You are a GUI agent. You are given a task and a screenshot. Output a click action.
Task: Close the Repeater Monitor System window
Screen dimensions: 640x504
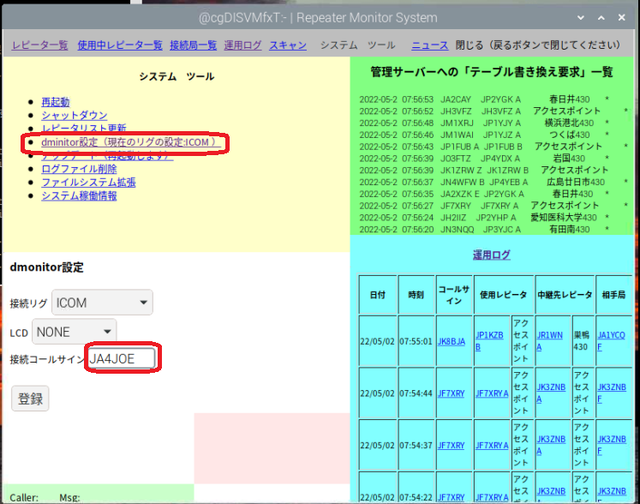click(x=622, y=18)
